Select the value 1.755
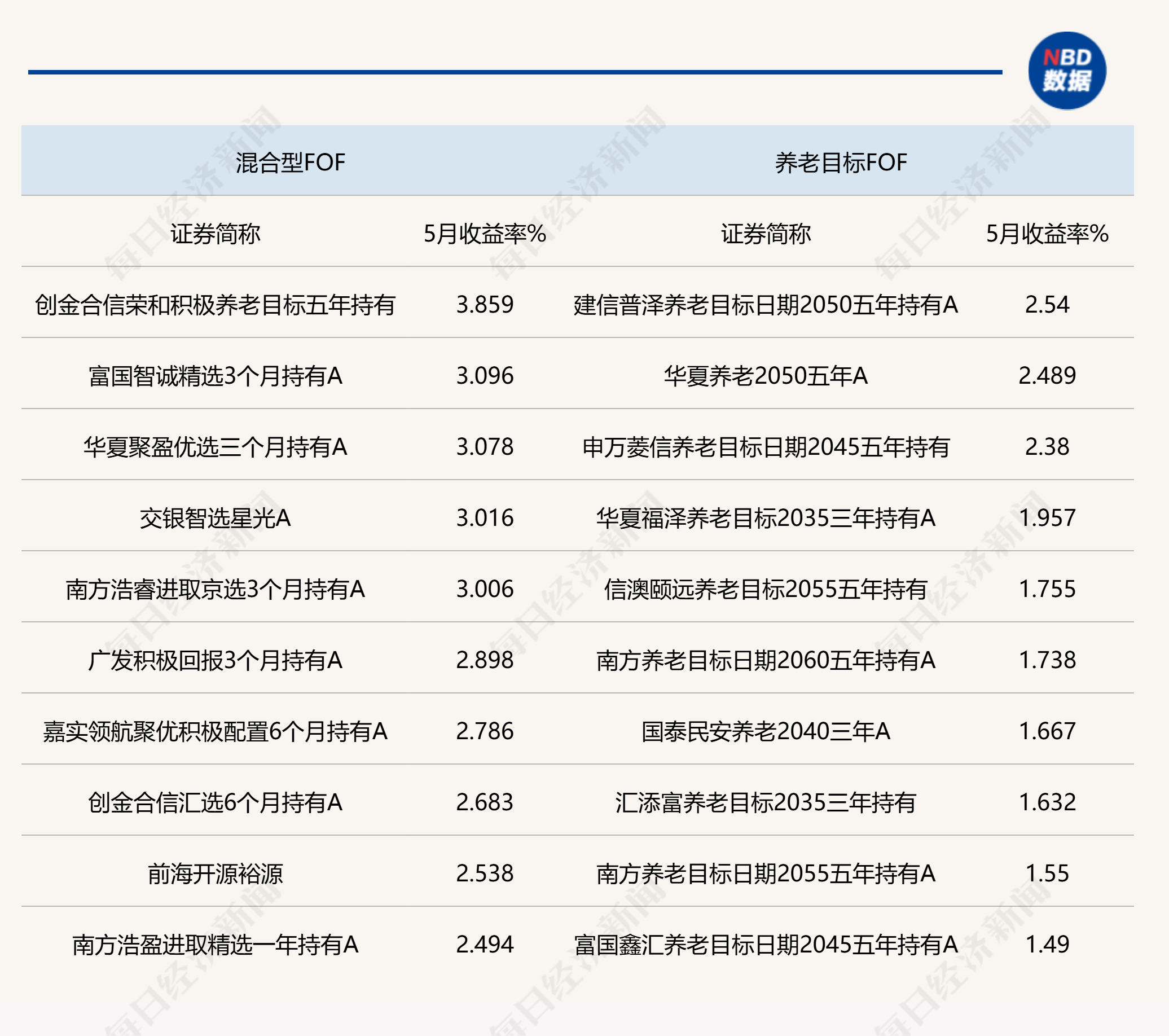 (1047, 589)
